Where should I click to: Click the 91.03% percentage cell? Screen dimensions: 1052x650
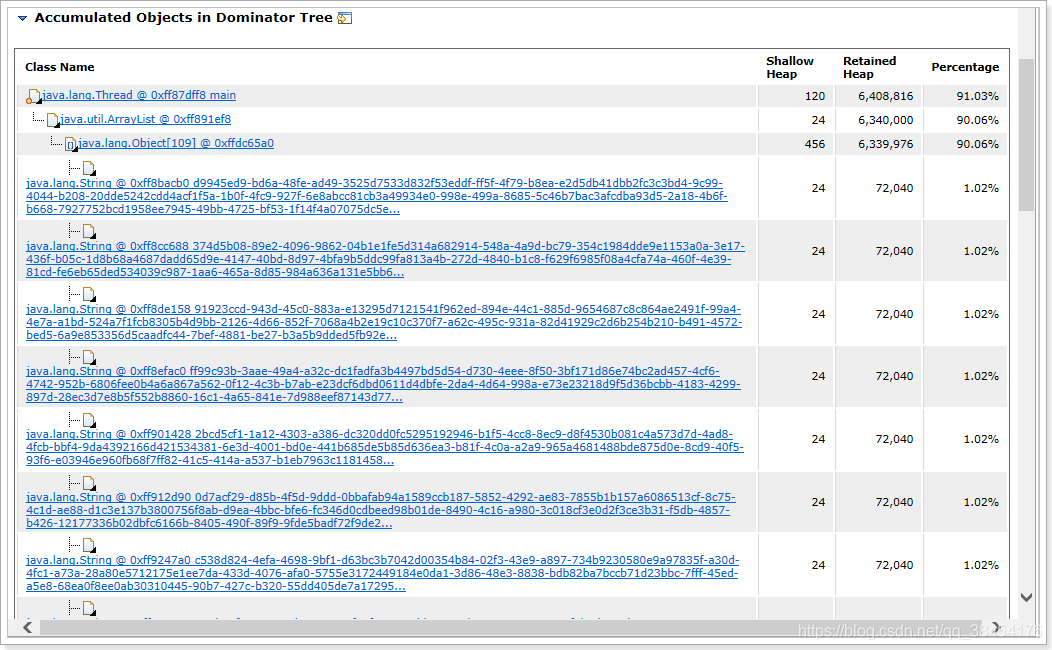pos(978,96)
